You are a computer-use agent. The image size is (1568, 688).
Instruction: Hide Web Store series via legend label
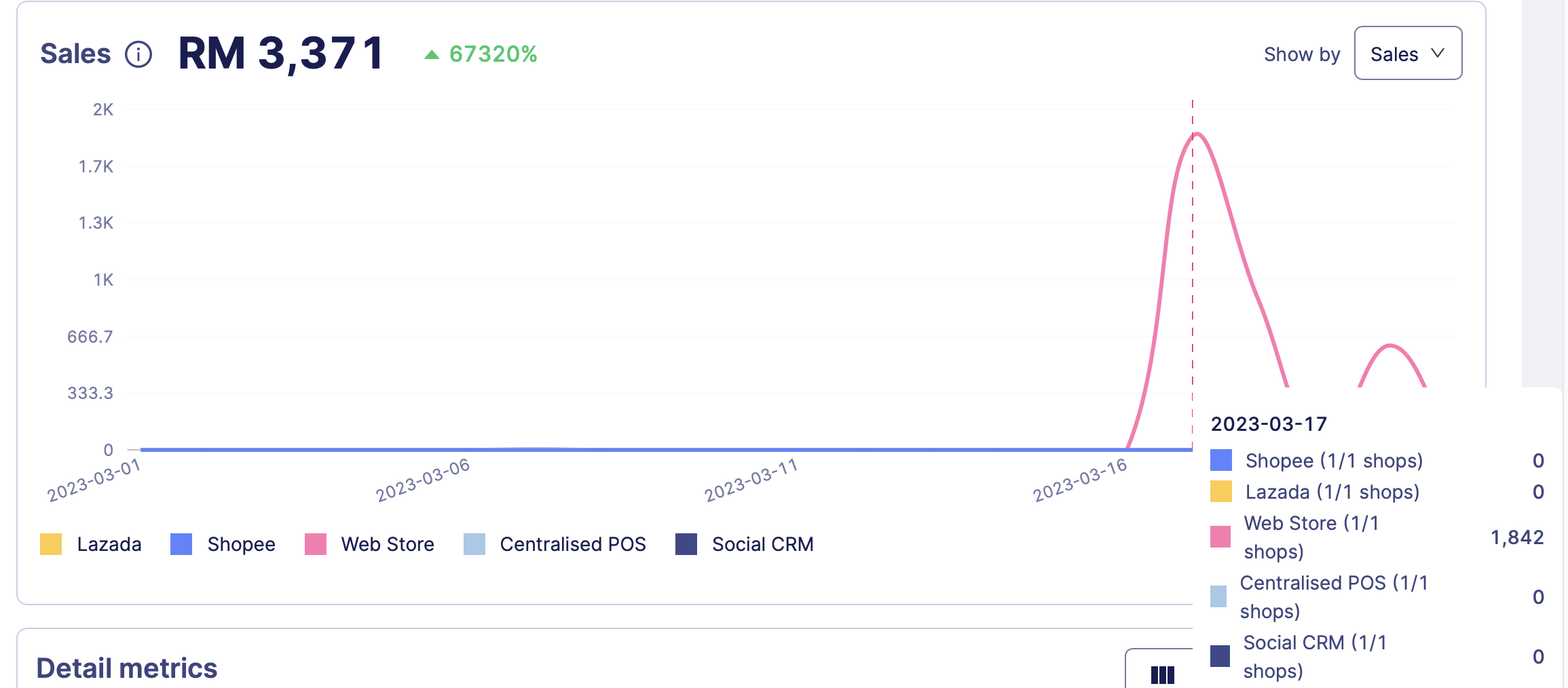tap(387, 544)
